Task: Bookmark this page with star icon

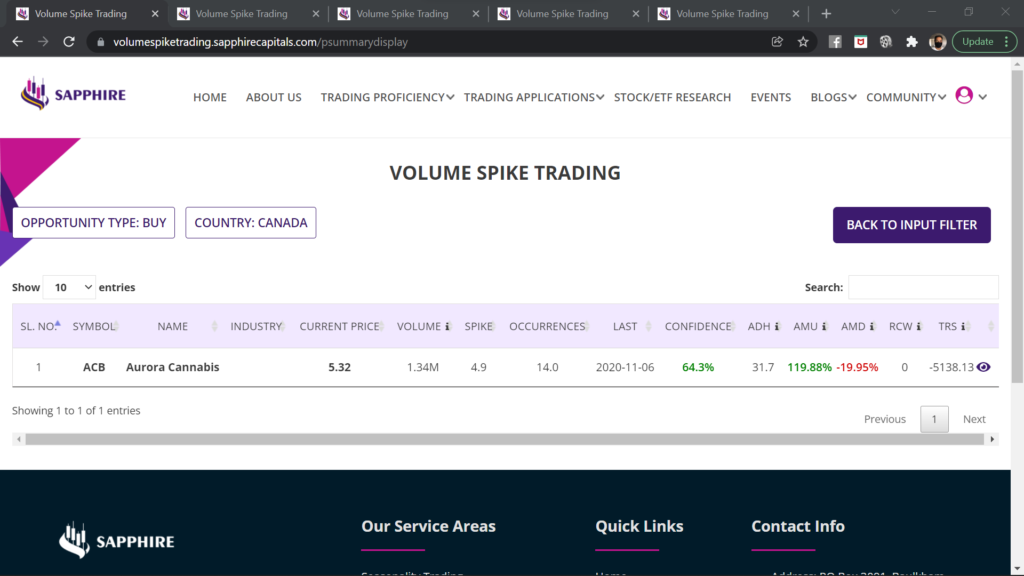Action: (x=803, y=42)
